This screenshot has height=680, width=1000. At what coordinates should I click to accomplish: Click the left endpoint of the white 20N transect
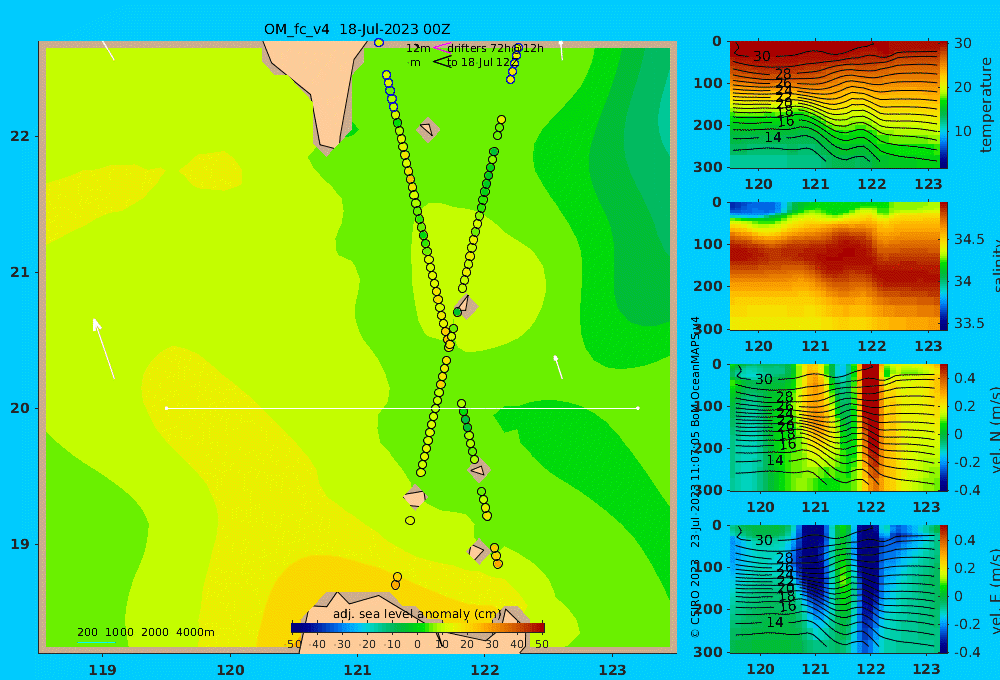[x=166, y=408]
